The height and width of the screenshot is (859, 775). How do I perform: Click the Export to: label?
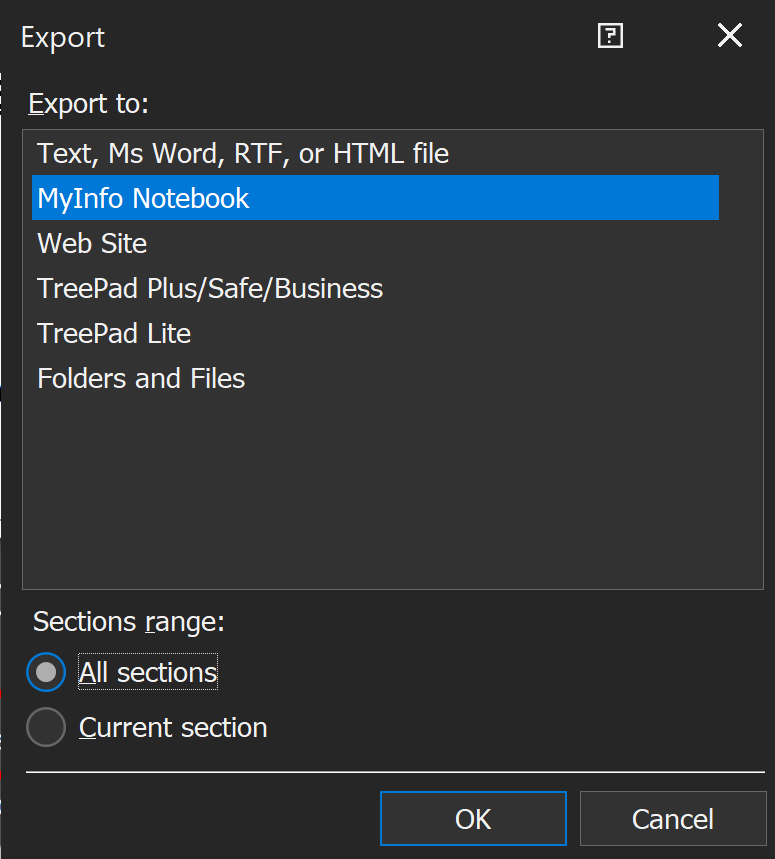[x=88, y=103]
